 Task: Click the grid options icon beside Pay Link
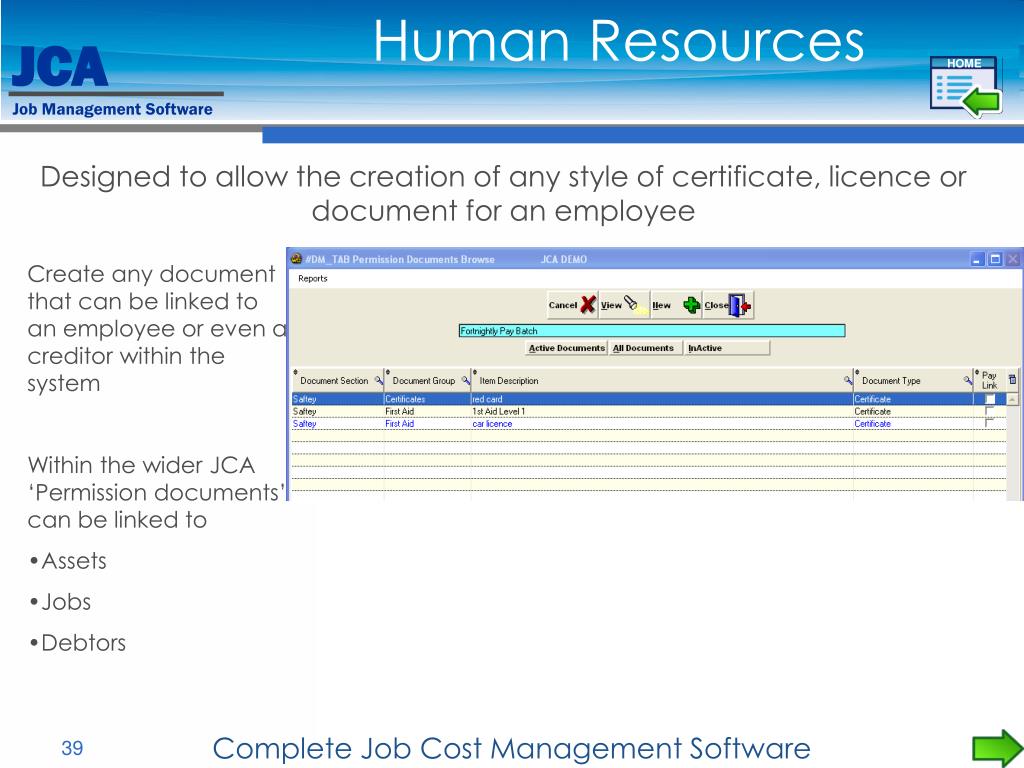coord(1012,379)
